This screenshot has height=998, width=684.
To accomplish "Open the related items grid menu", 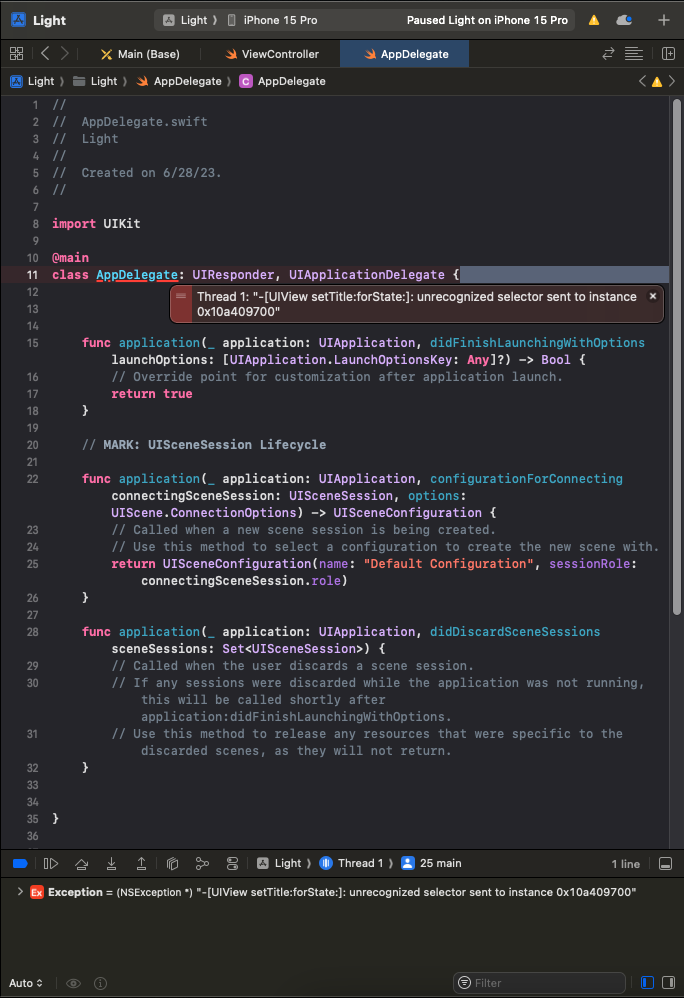I will [16, 54].
